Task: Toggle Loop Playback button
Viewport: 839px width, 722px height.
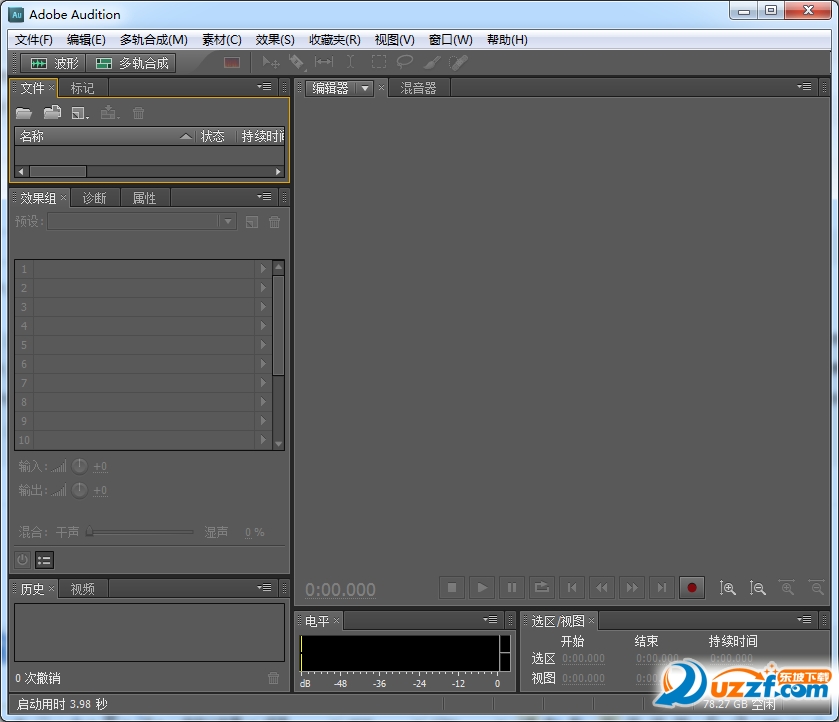Action: (x=541, y=588)
